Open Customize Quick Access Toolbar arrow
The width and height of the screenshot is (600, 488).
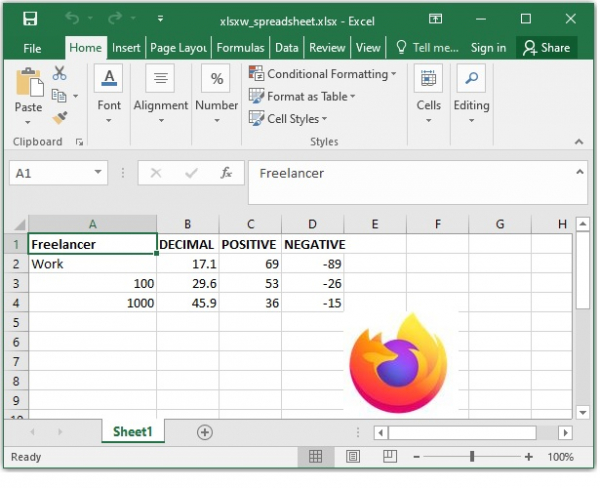(x=160, y=18)
